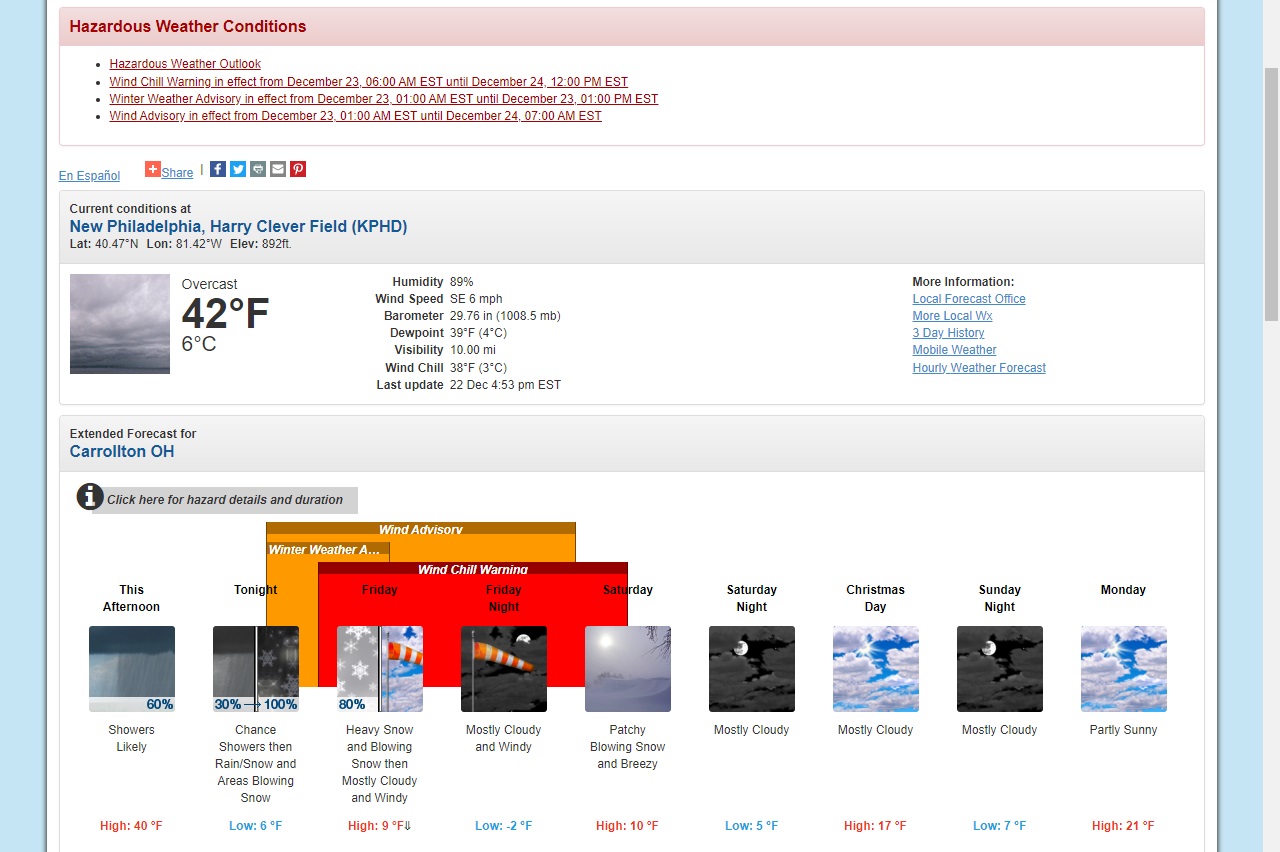Click the 'Low: 5 °F' value
The width and height of the screenshot is (1280, 852).
pyautogui.click(x=752, y=826)
